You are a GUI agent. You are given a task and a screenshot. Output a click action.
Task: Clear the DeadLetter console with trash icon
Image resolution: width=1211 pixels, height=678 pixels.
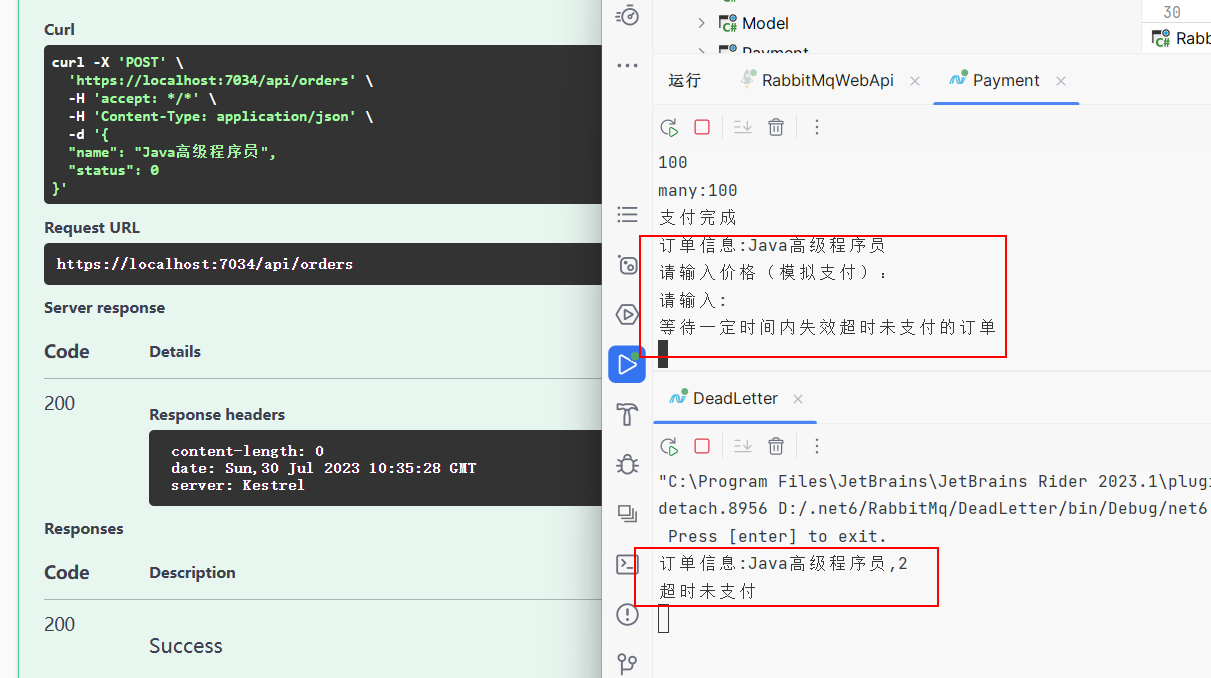pyautogui.click(x=776, y=446)
